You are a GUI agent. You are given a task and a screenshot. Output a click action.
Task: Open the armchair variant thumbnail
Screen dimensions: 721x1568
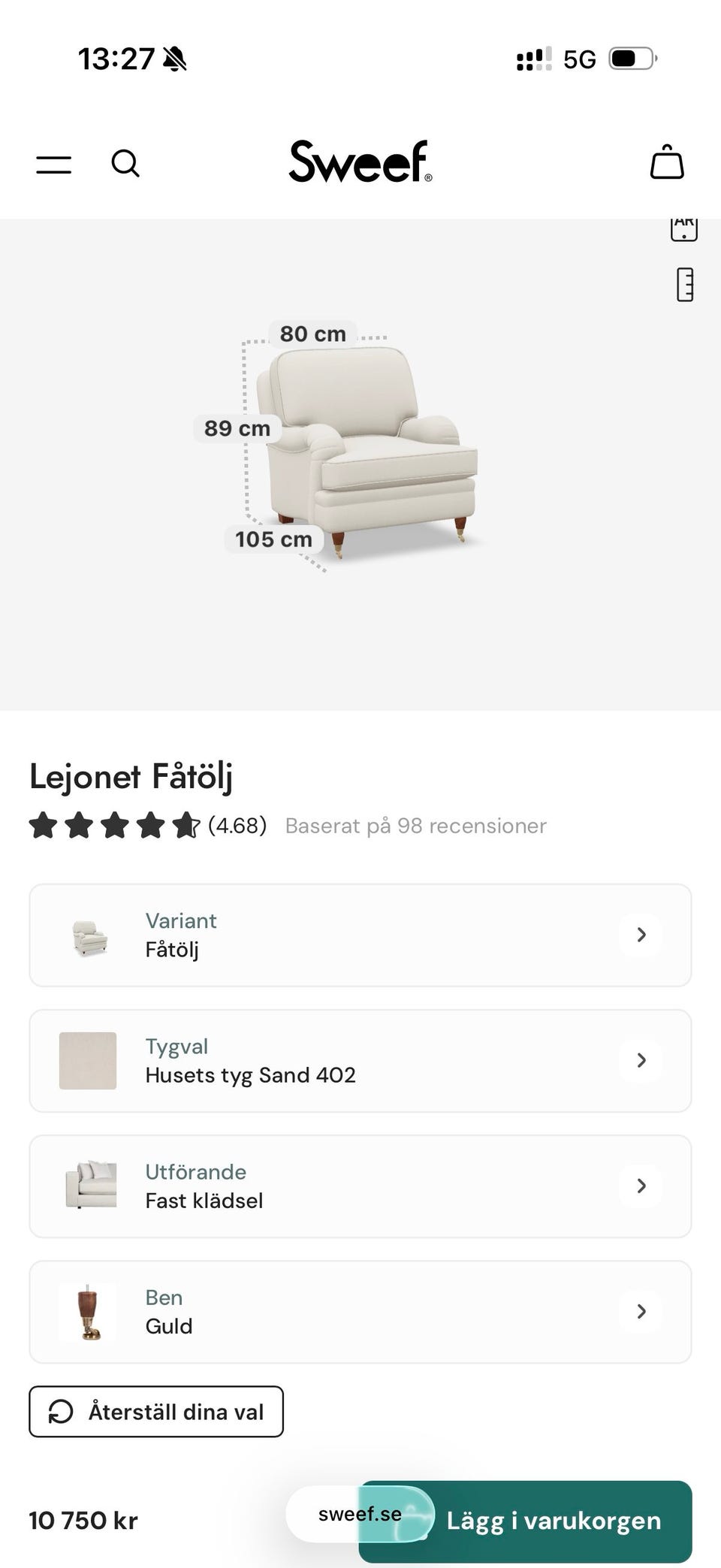pyautogui.click(x=89, y=936)
